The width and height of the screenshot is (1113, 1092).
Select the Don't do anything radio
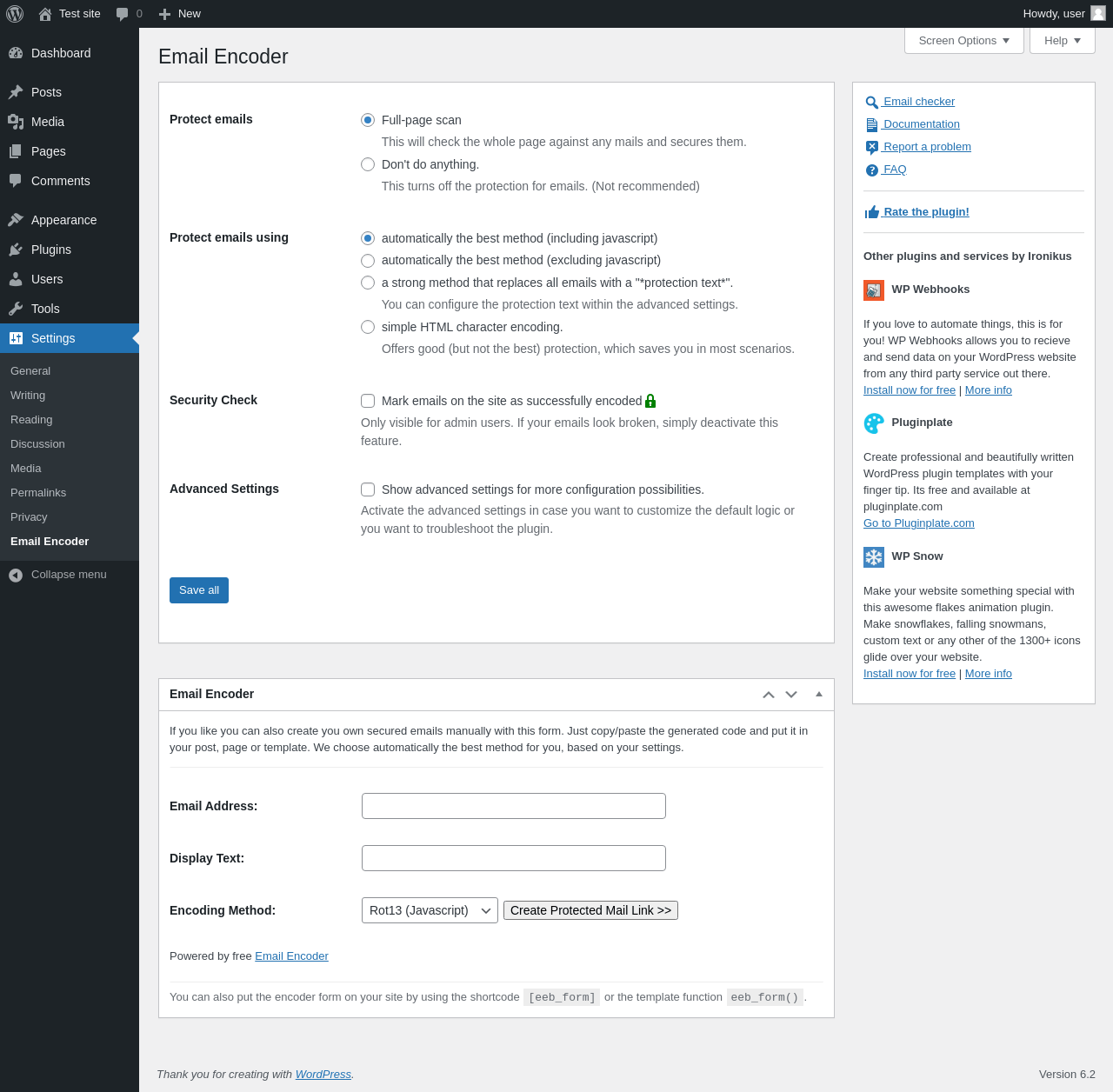point(368,164)
